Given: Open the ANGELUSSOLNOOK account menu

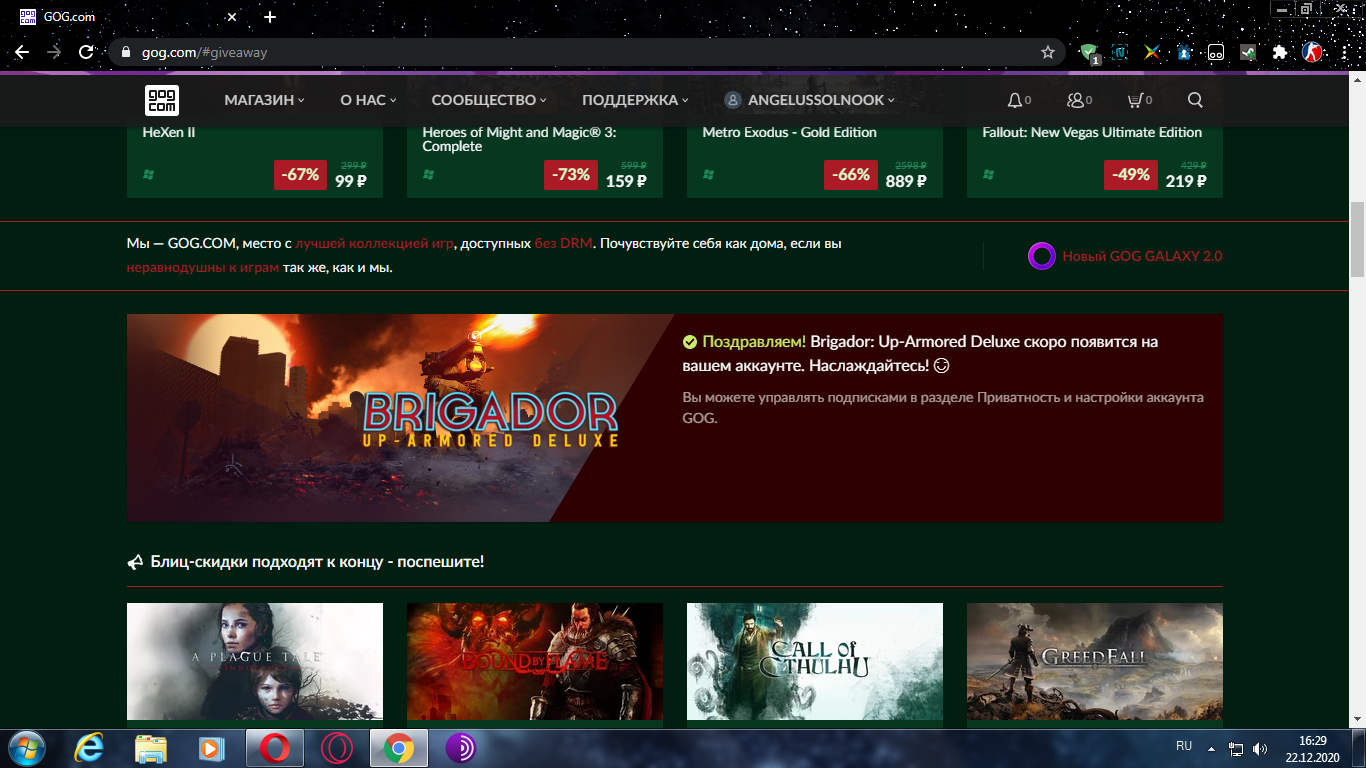Looking at the screenshot, I should [x=810, y=100].
